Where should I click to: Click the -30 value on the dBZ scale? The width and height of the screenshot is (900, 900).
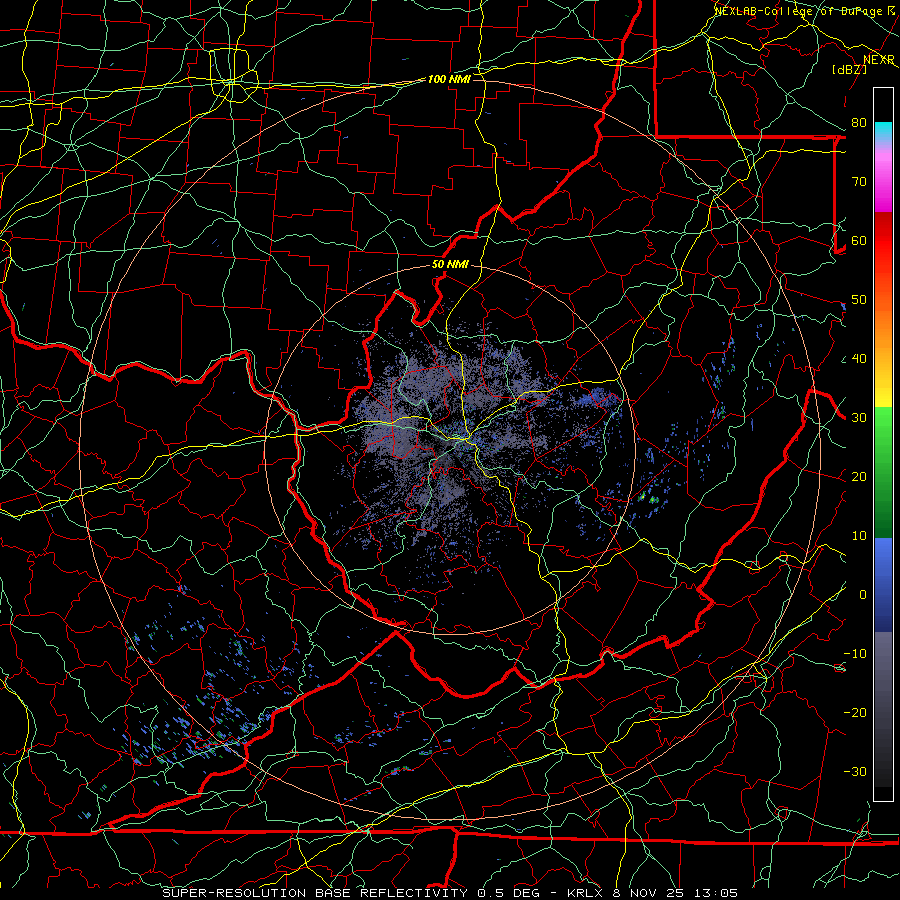(x=855, y=772)
